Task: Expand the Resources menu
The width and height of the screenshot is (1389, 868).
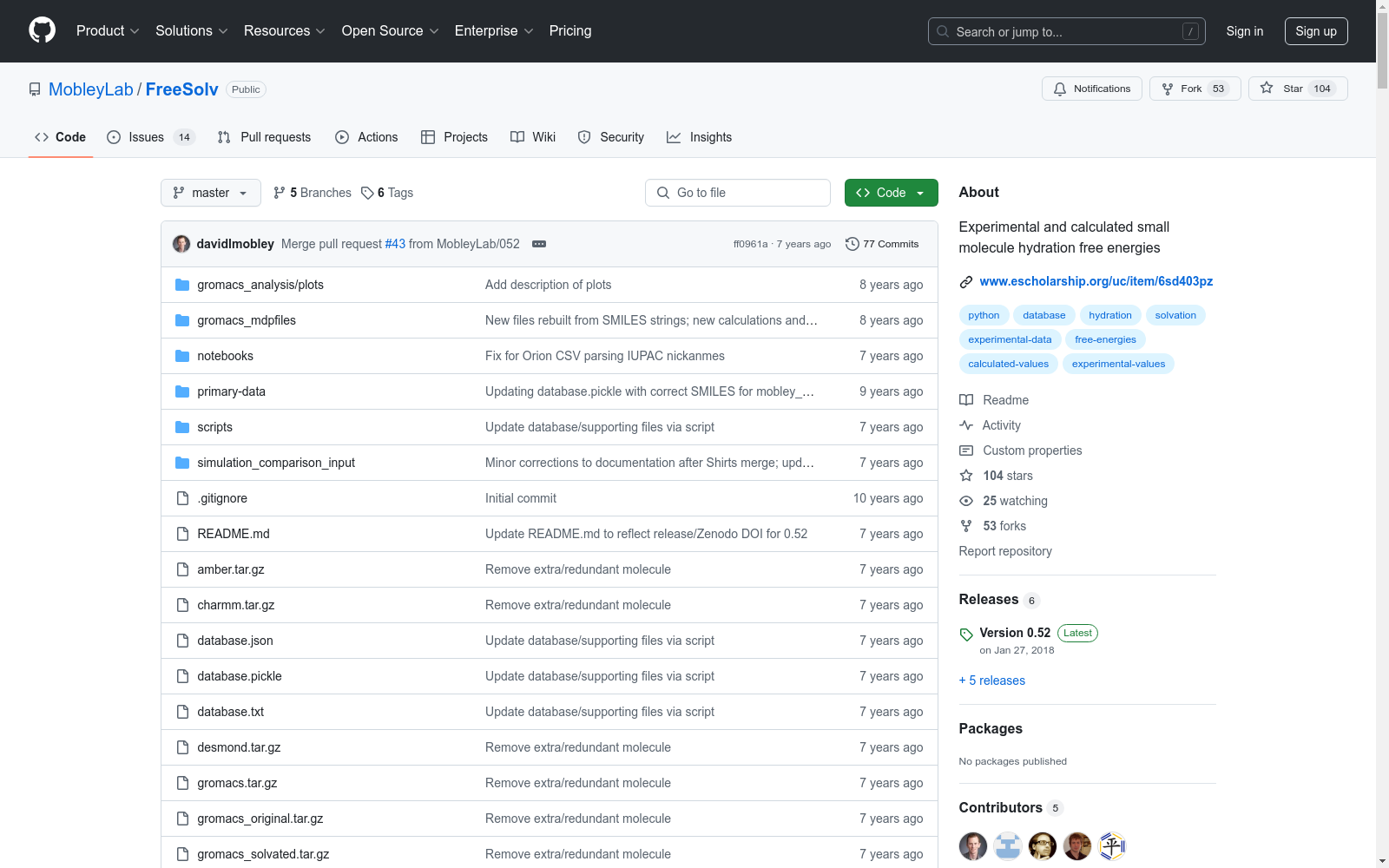Action: 285,30
